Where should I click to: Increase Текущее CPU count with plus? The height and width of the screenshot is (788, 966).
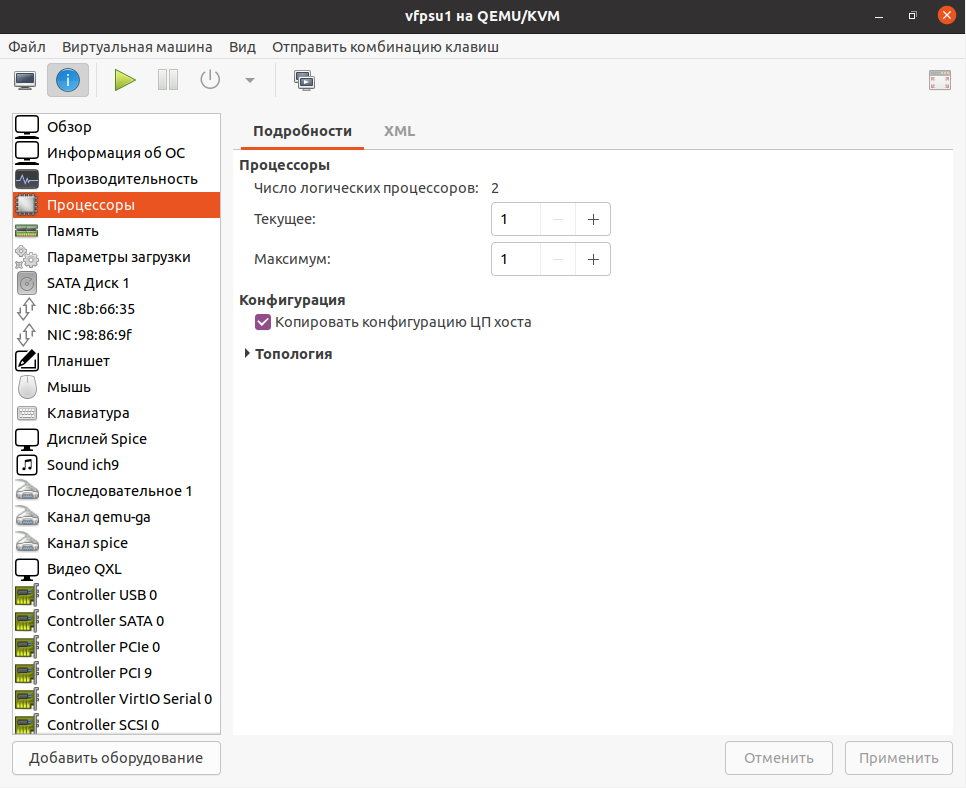tap(593, 219)
